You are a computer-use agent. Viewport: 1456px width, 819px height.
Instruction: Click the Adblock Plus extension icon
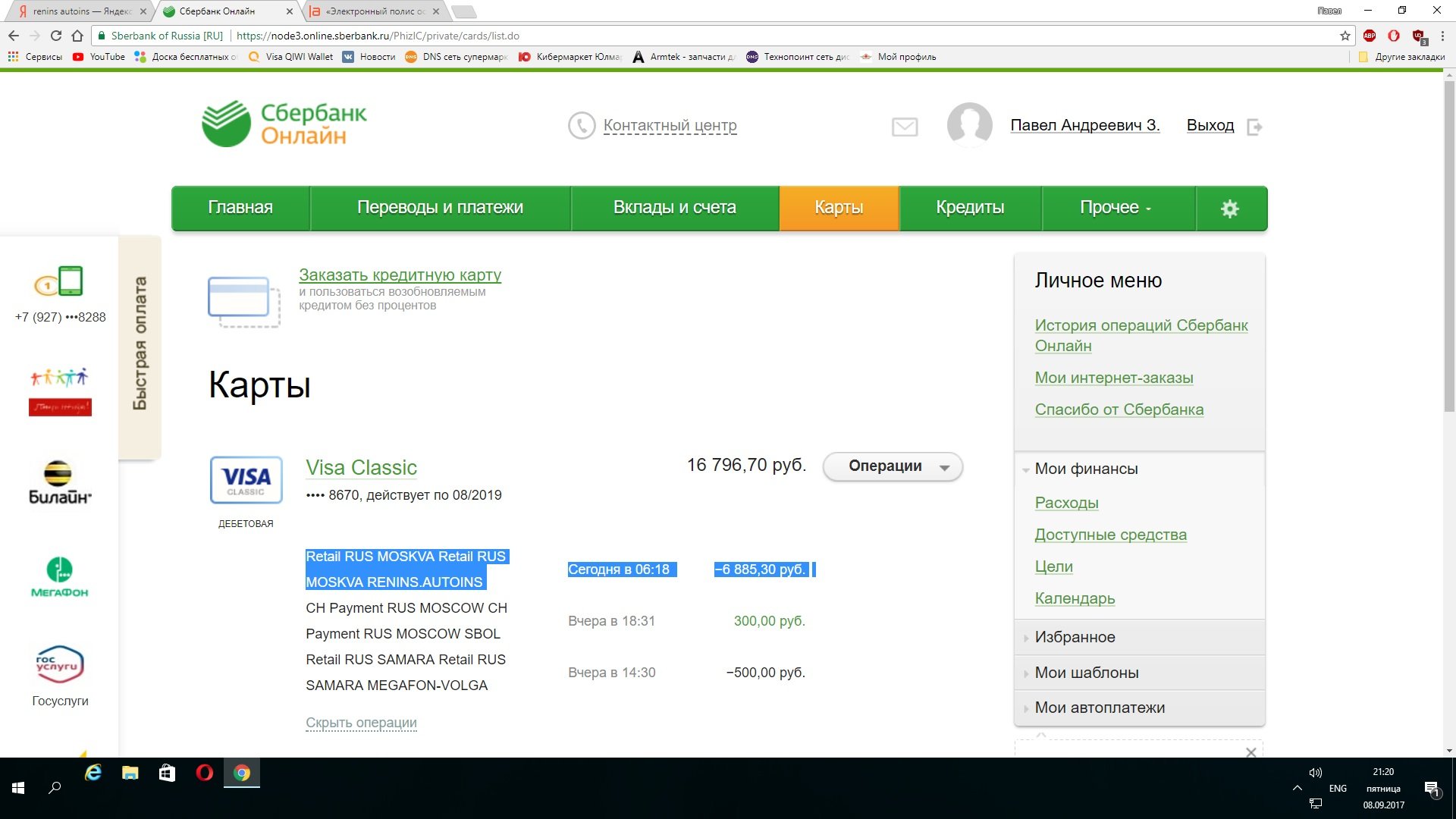[1370, 36]
